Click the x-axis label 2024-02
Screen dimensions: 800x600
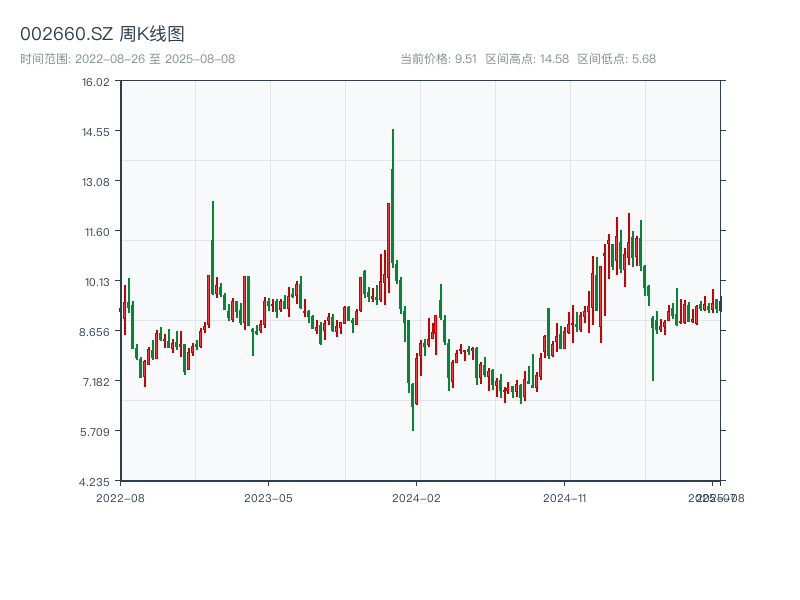click(416, 498)
